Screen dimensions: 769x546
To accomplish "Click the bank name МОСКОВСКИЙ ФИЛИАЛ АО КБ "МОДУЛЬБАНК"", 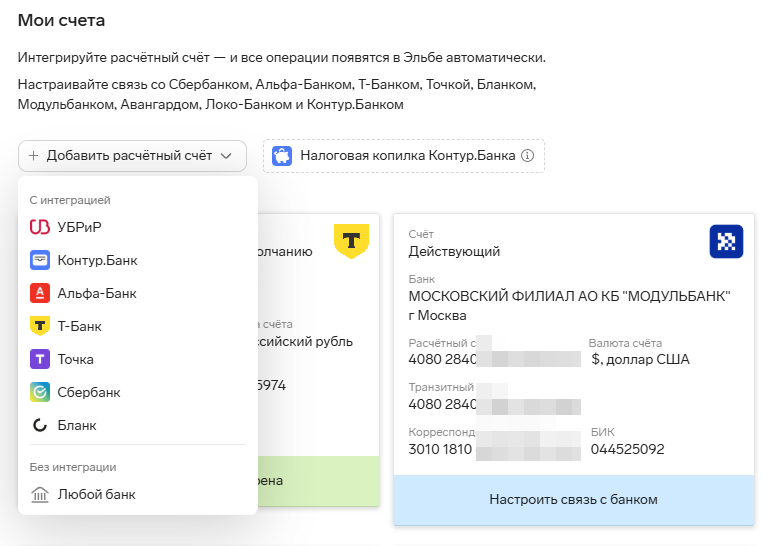I will [x=569, y=296].
